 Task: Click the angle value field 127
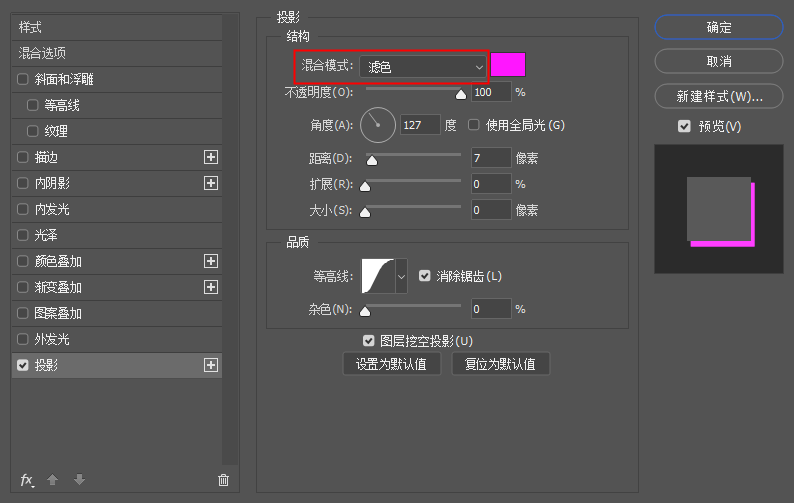coord(420,125)
